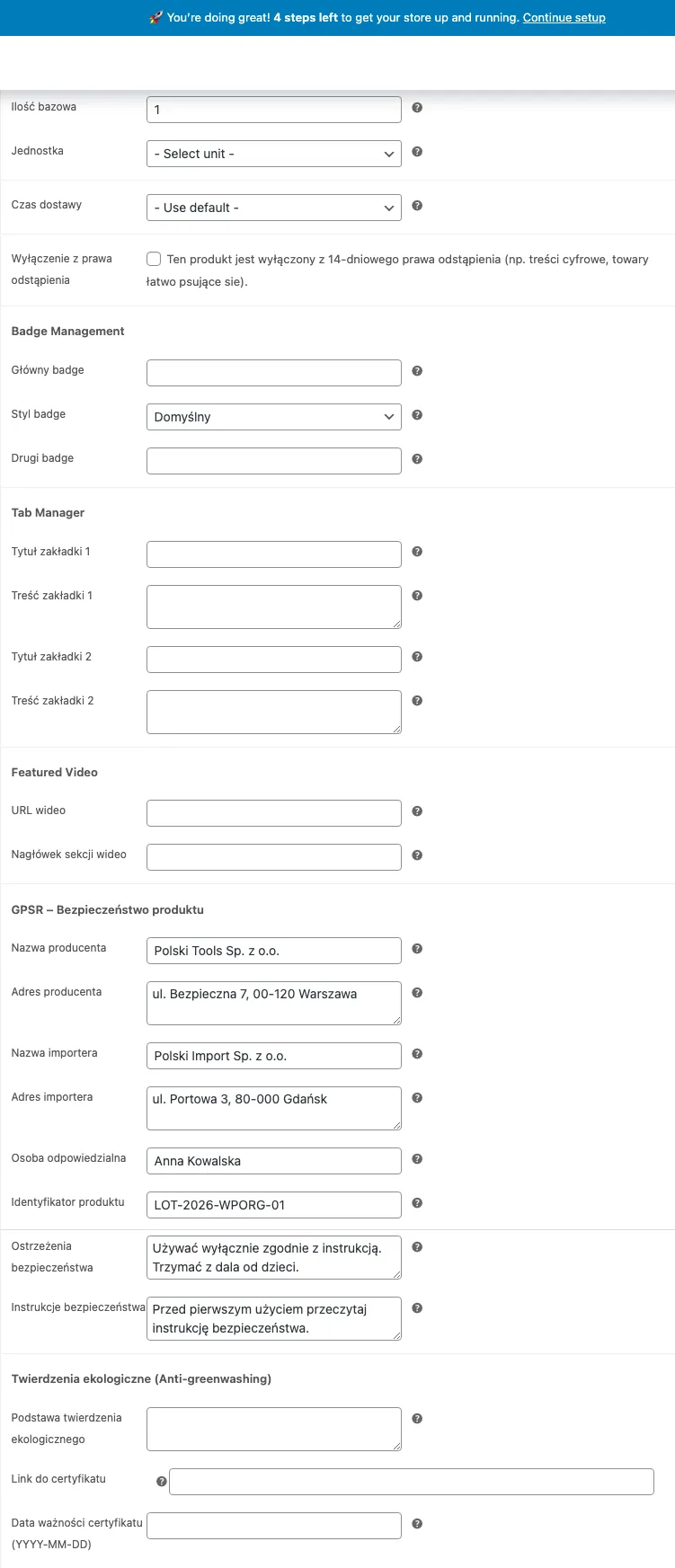The height and width of the screenshot is (1568, 675).
Task: Open the Styl badge dropdown showing Domyślny
Action: pos(273,416)
